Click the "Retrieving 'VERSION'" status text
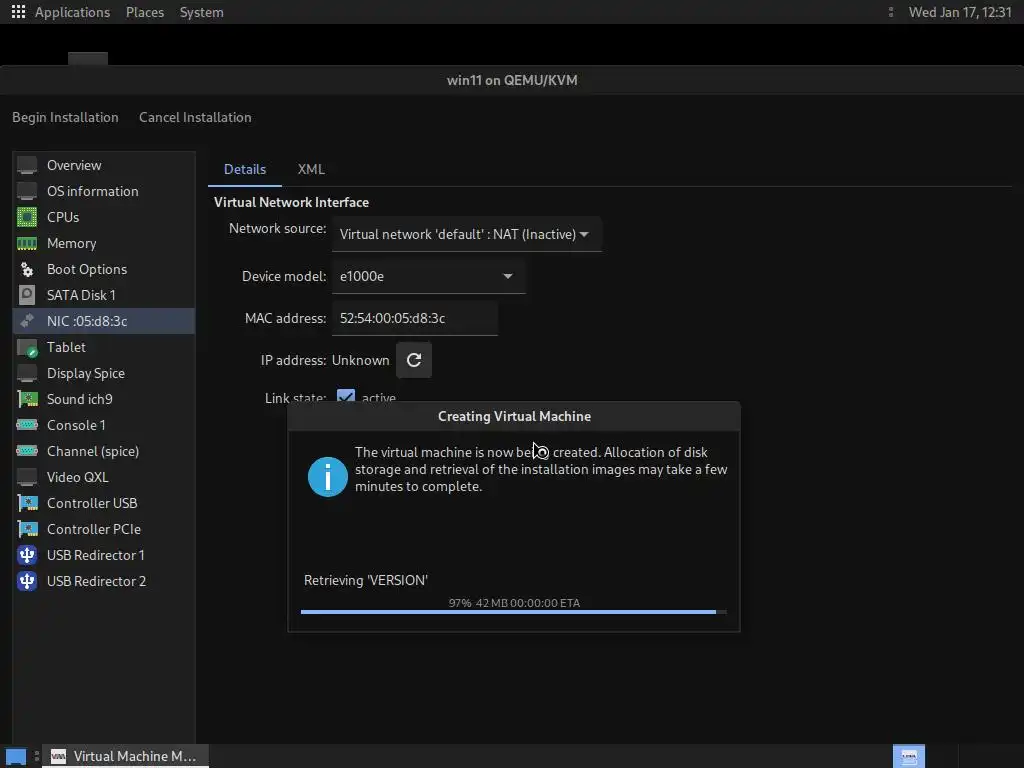This screenshot has height=768, width=1024. point(366,580)
